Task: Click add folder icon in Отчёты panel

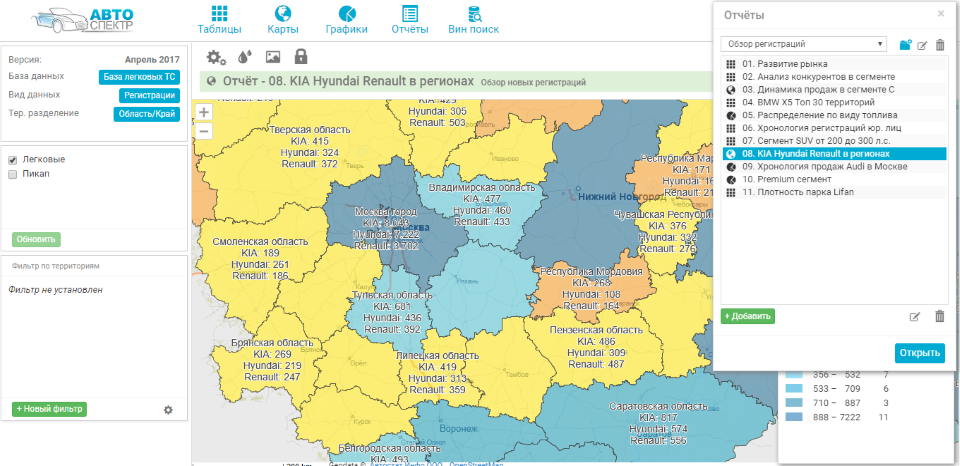Action: tap(905, 45)
